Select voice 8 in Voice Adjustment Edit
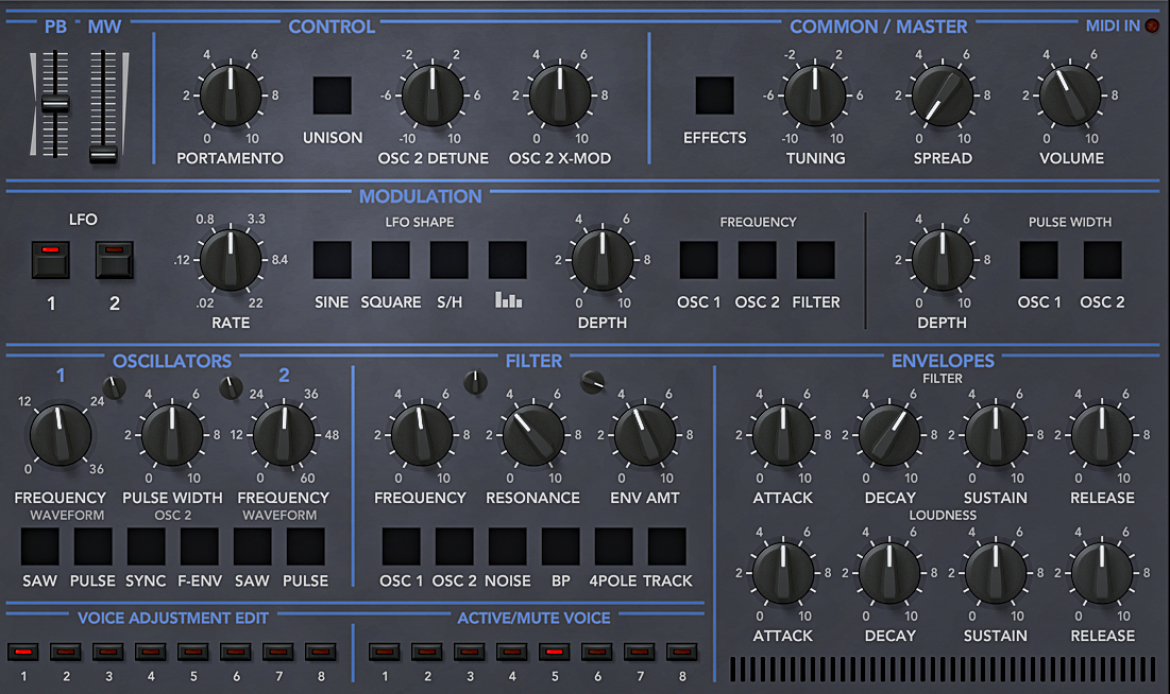The height and width of the screenshot is (694, 1170). coord(321,652)
